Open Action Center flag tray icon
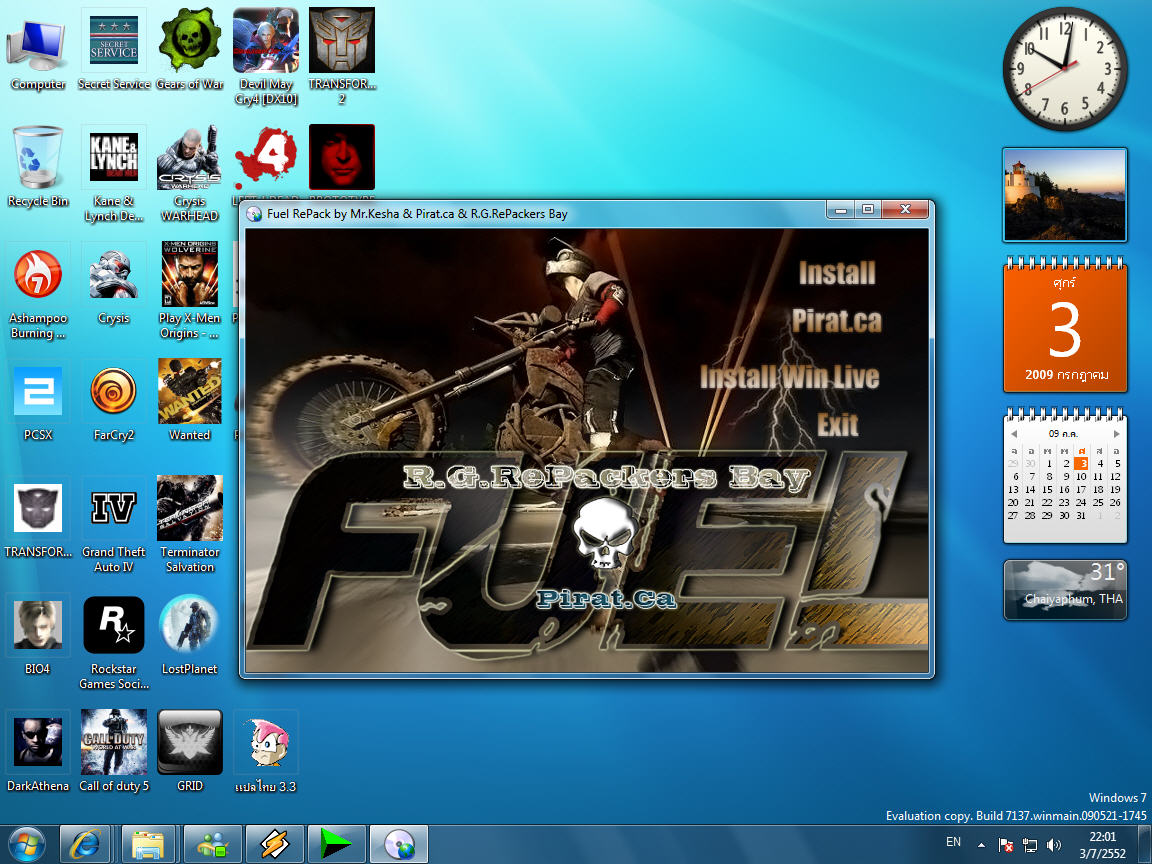The height and width of the screenshot is (864, 1152). click(x=1006, y=845)
